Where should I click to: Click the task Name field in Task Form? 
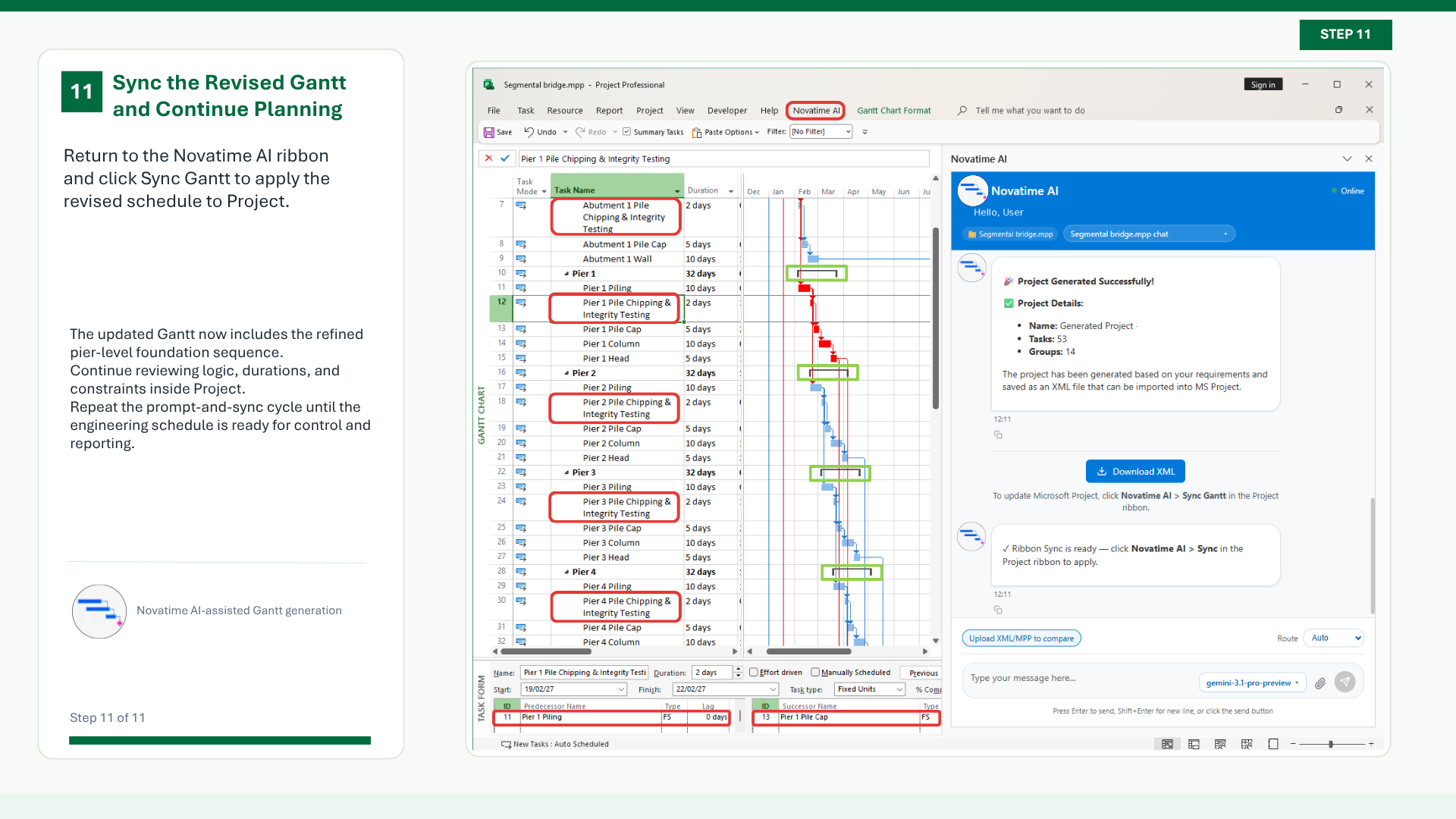pos(584,673)
